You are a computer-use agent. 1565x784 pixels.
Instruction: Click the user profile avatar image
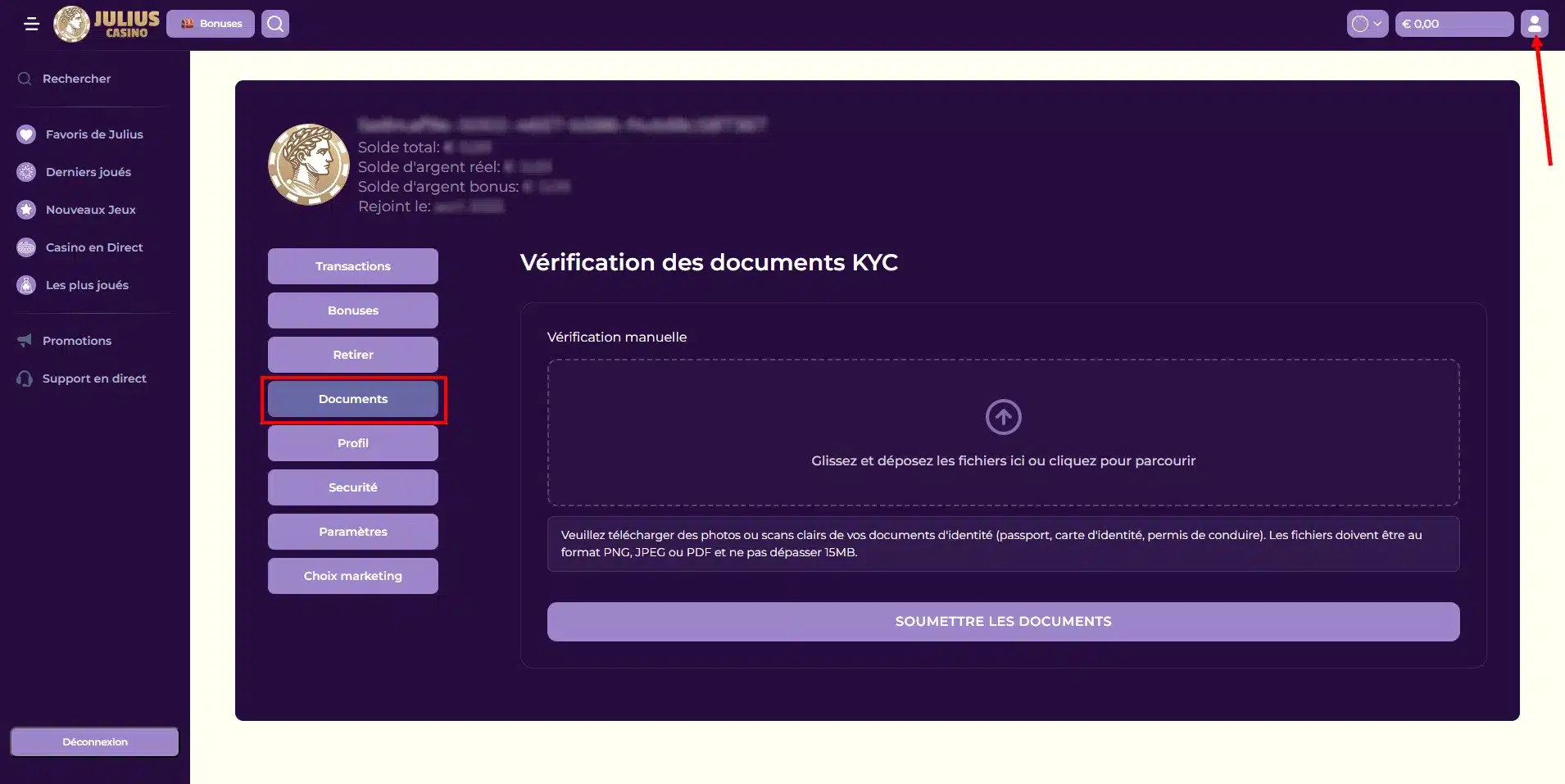[309, 164]
